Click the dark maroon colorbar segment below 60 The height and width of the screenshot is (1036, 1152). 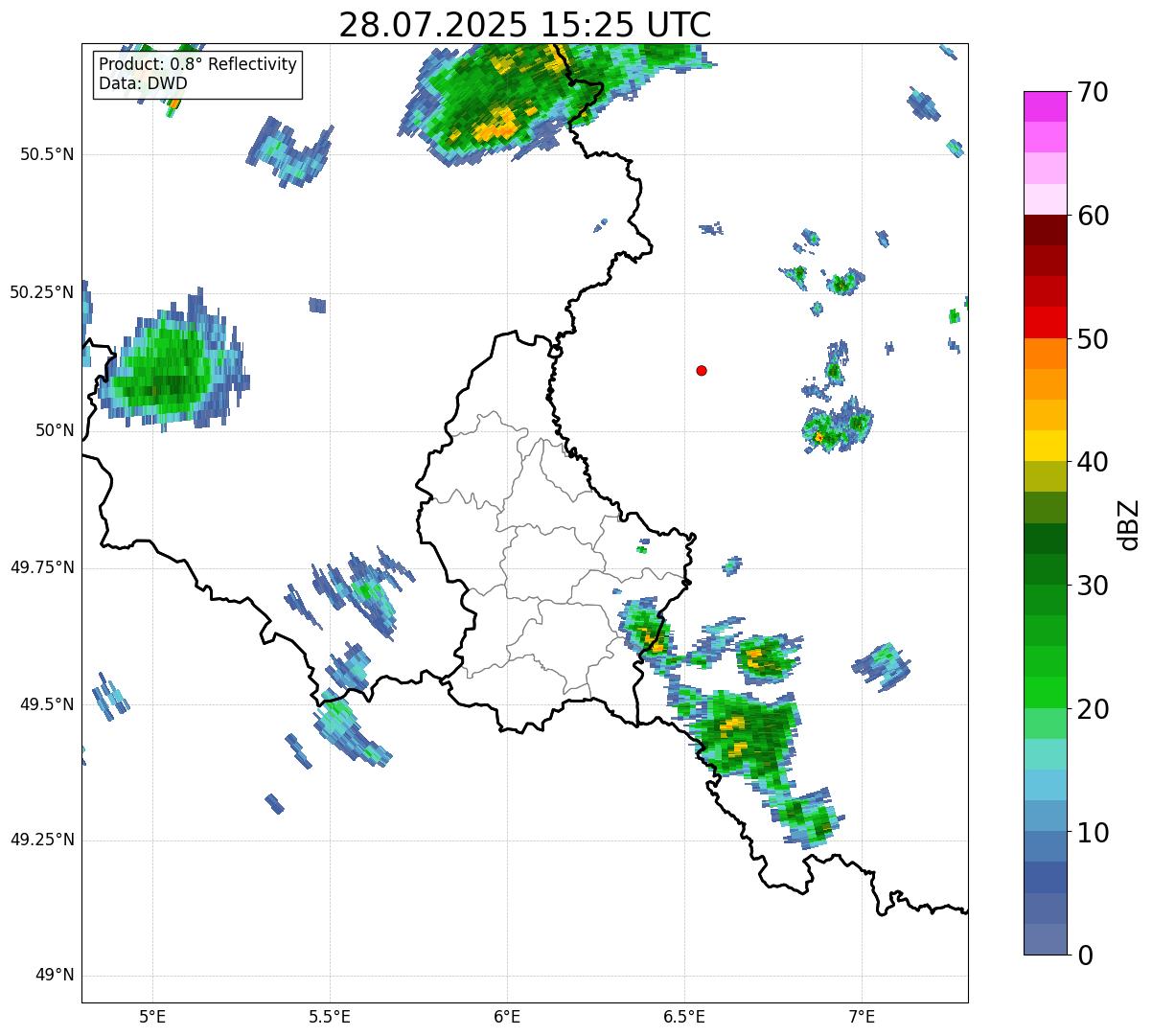1045,230
